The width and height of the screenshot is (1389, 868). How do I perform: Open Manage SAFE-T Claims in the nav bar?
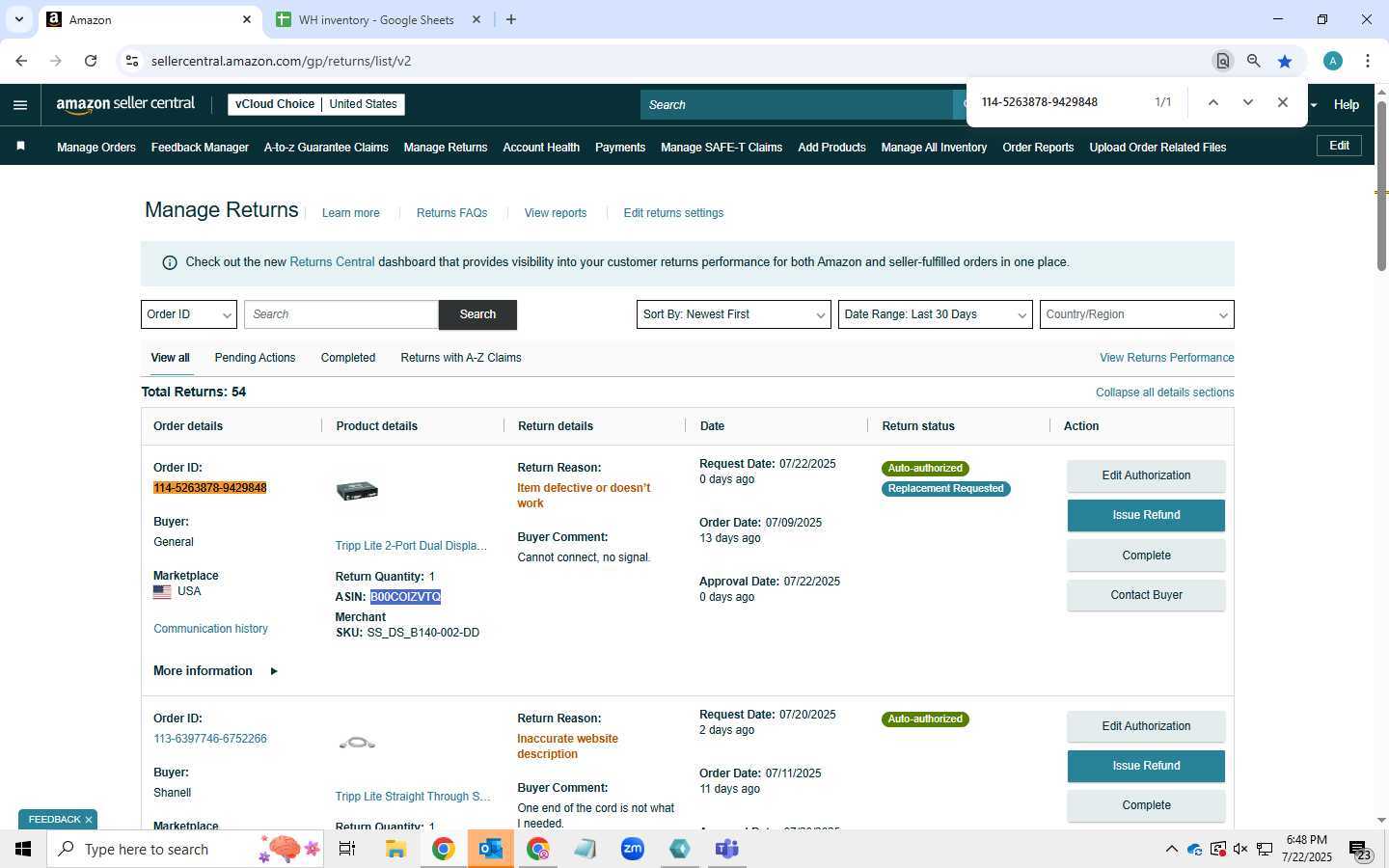tap(722, 148)
